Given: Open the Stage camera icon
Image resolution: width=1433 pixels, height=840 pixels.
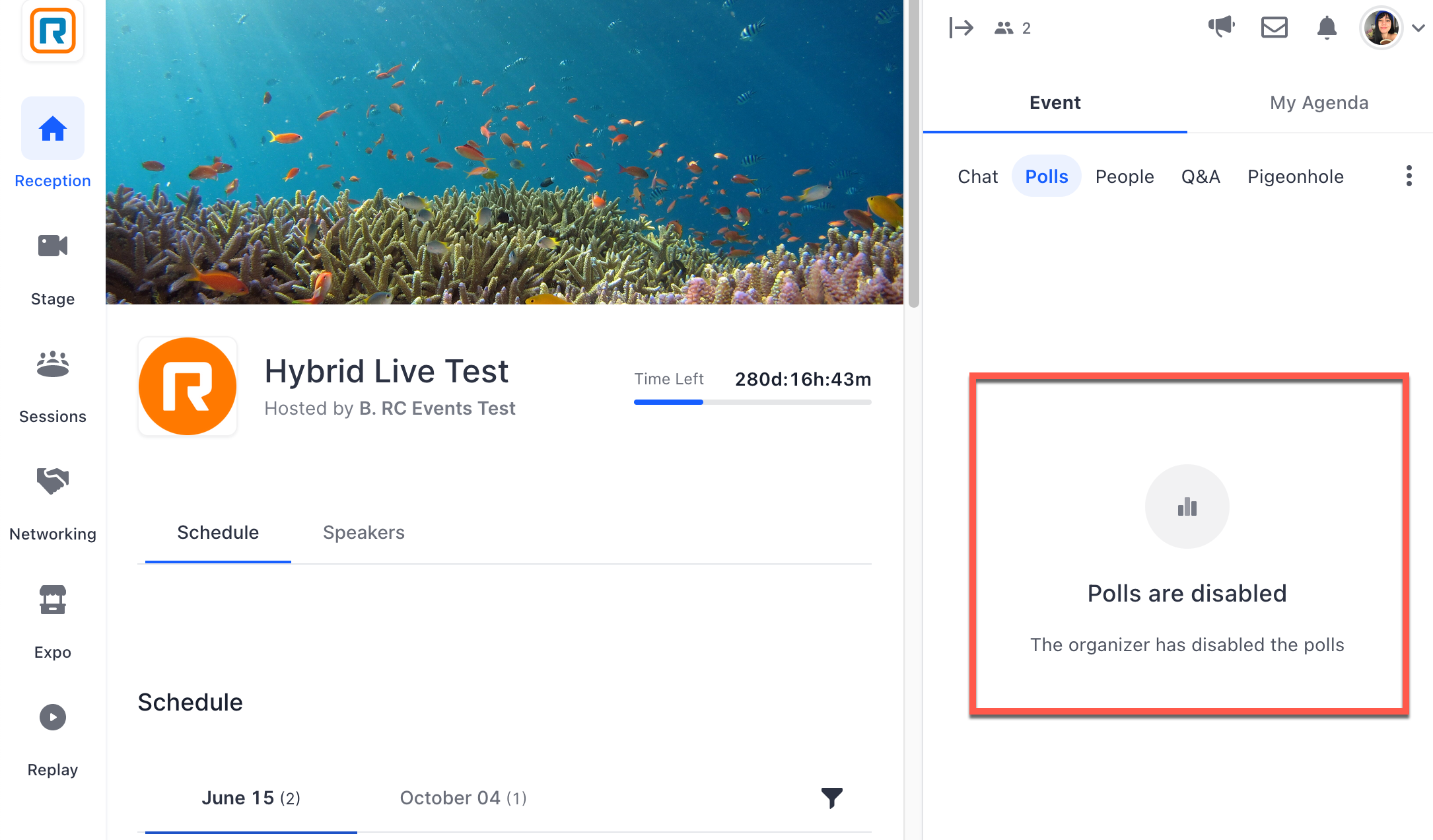Looking at the screenshot, I should 53,246.
